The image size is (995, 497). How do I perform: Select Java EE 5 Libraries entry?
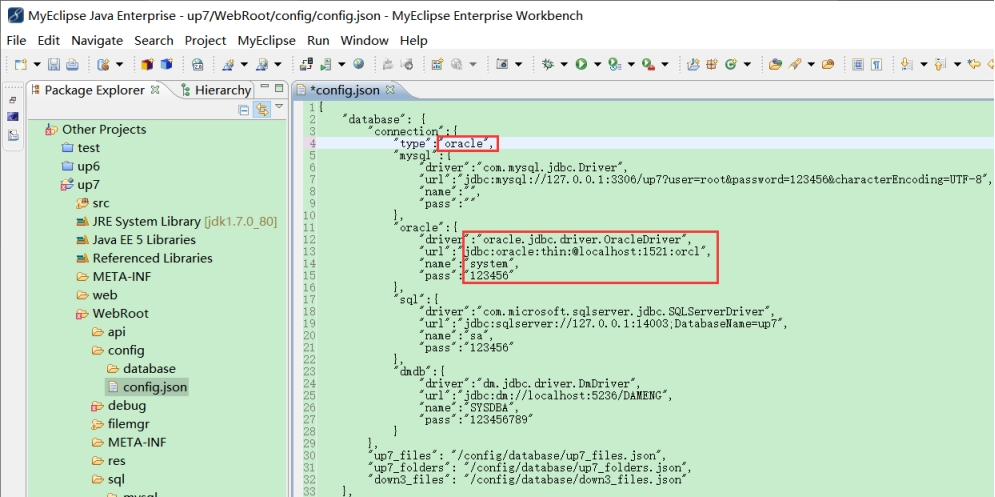tap(144, 240)
